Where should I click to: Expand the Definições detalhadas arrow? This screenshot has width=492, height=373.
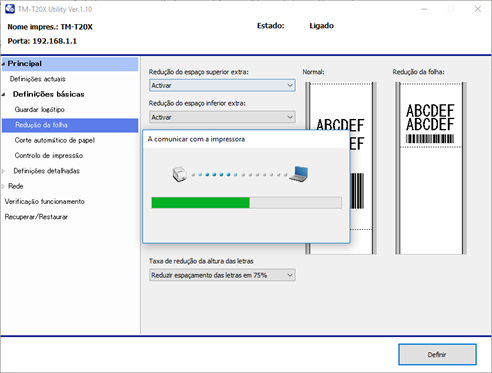[3, 171]
